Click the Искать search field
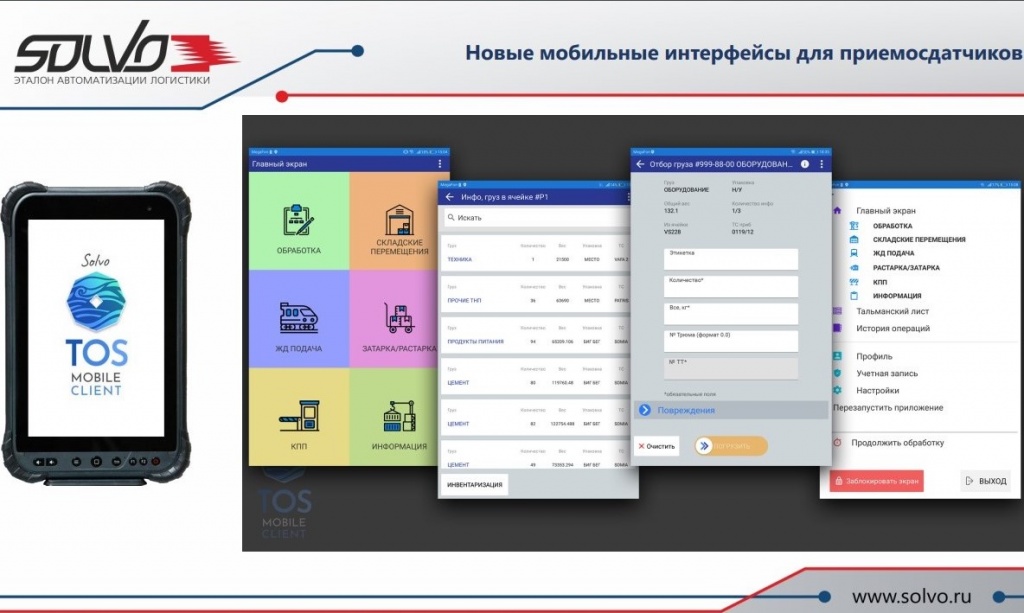The height and width of the screenshot is (613, 1024). 536,218
